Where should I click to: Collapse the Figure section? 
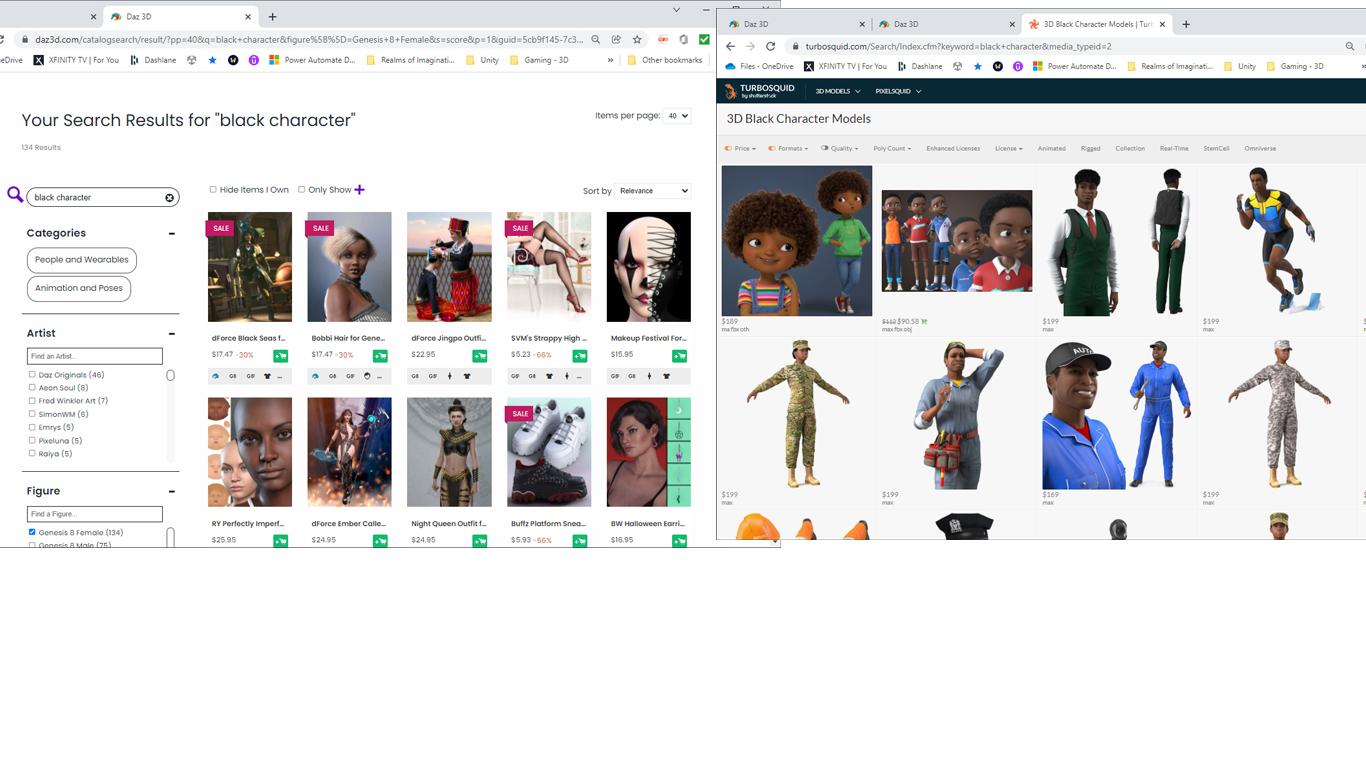pos(172,491)
